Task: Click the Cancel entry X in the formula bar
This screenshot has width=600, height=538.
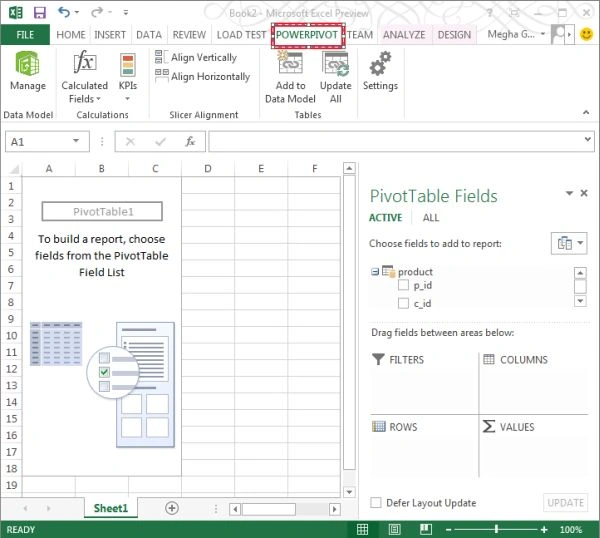Action: point(130,142)
